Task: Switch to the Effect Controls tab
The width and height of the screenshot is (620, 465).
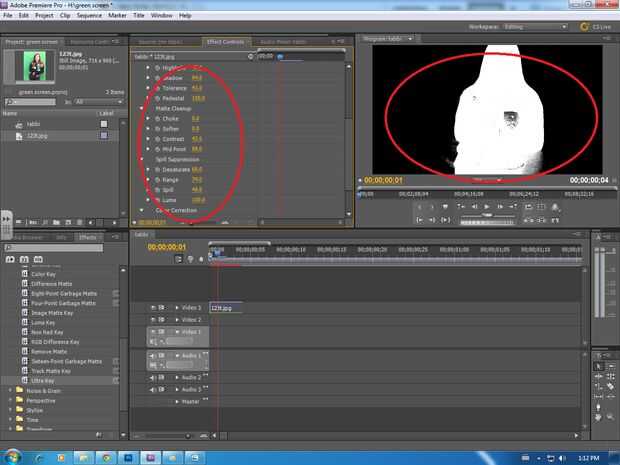Action: pyautogui.click(x=225, y=42)
